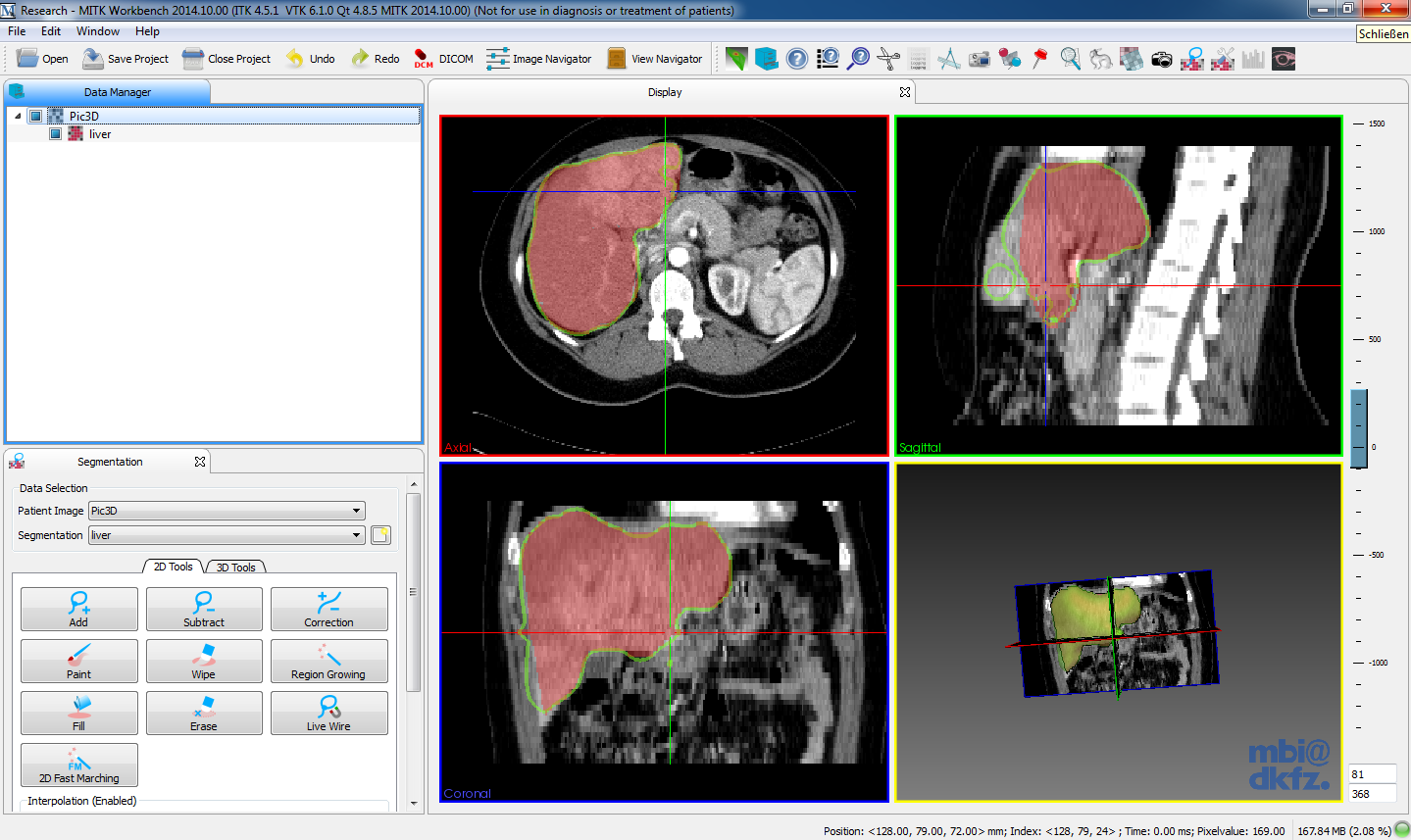Open the Image Navigator view
This screenshot has width=1411, height=840.
click(538, 59)
